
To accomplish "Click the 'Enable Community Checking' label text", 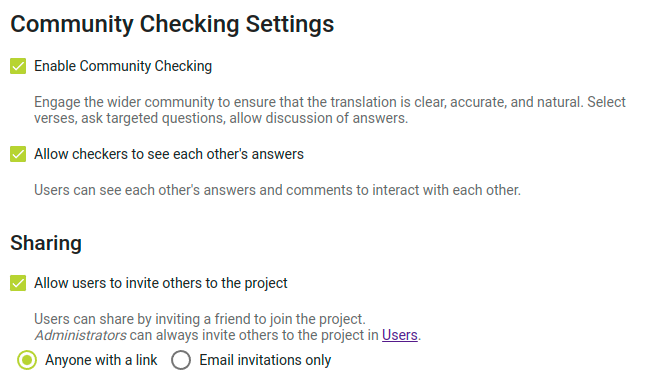I will [x=123, y=66].
